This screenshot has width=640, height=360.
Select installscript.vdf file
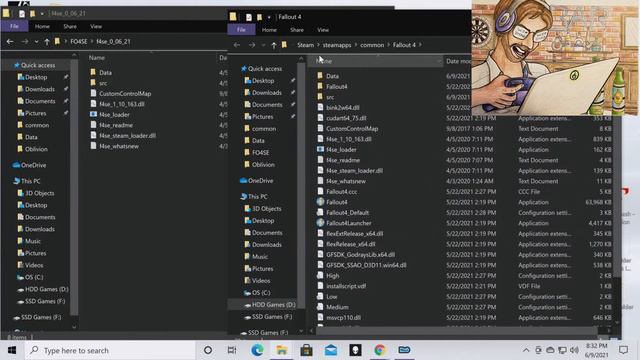(346, 286)
